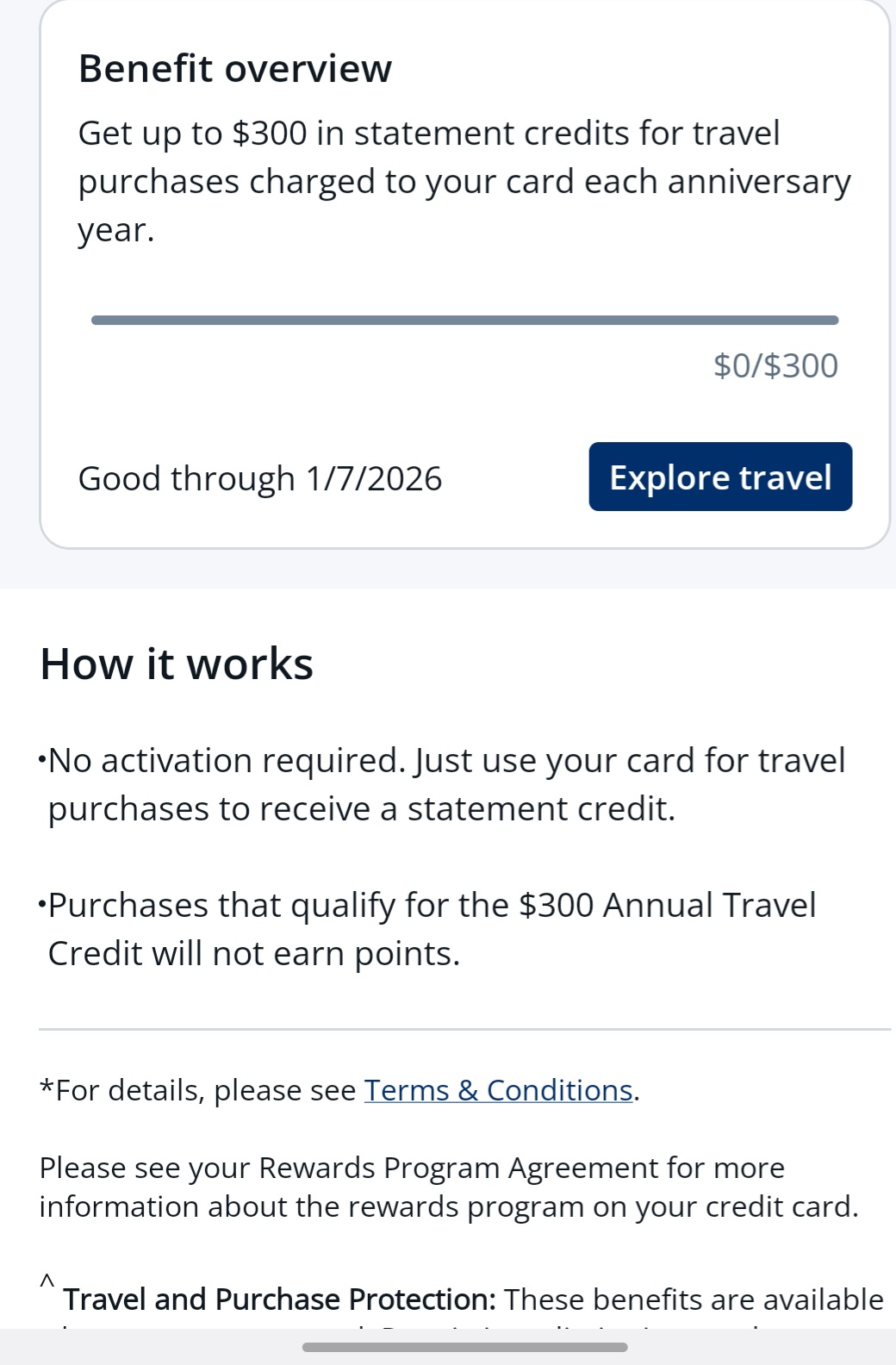The height and width of the screenshot is (1365, 896).
Task: Open the Terms & Conditions link
Action: pos(498,1090)
